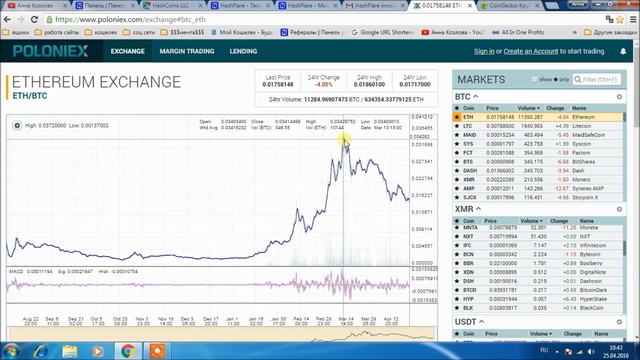Toggle star for NXT row
Image resolution: width=640 pixels, height=360 pixels.
point(457,236)
